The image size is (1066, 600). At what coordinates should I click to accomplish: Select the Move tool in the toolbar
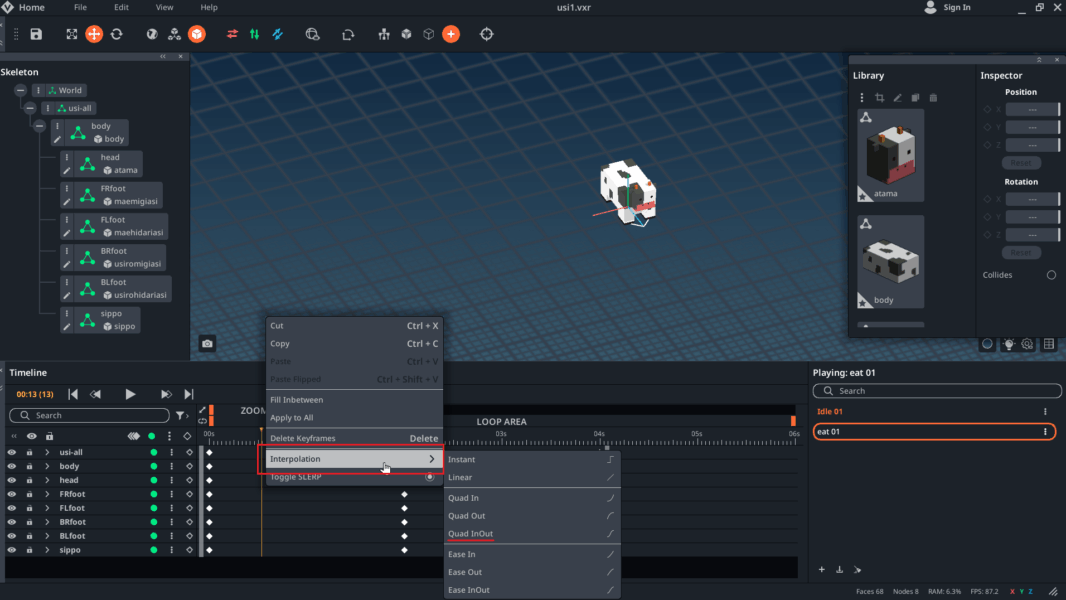(x=94, y=34)
